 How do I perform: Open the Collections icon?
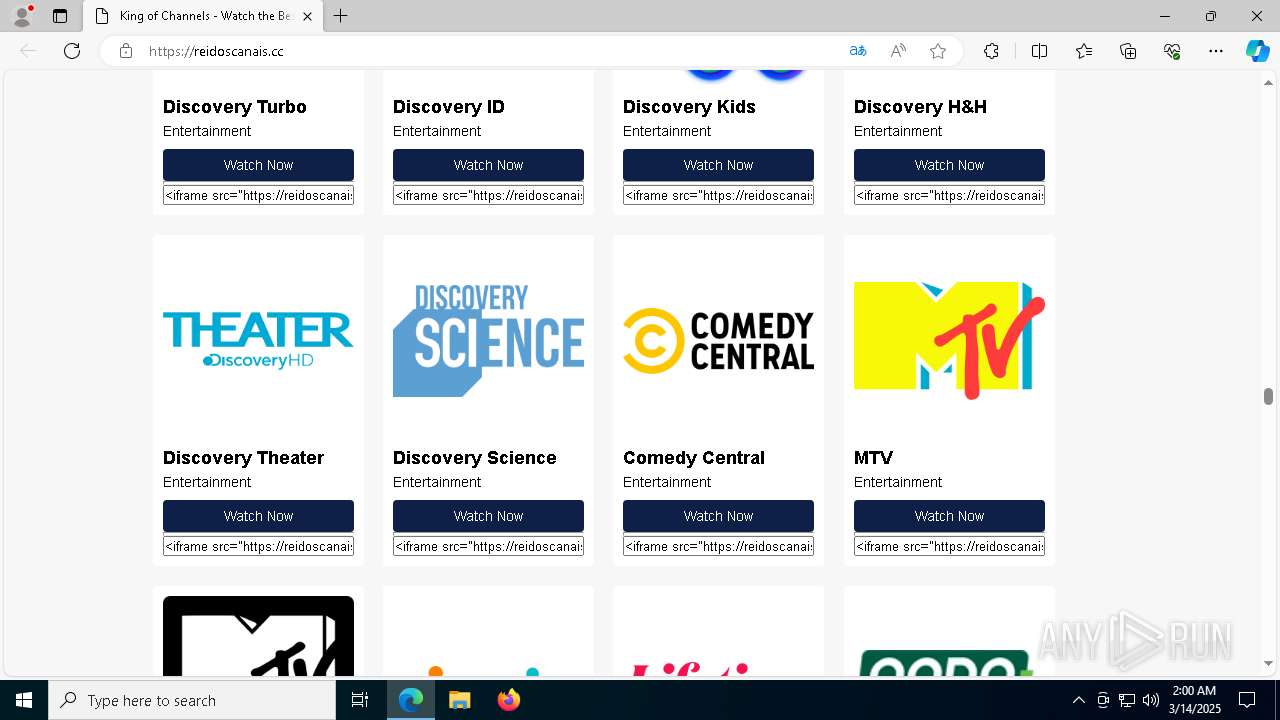coord(1128,51)
